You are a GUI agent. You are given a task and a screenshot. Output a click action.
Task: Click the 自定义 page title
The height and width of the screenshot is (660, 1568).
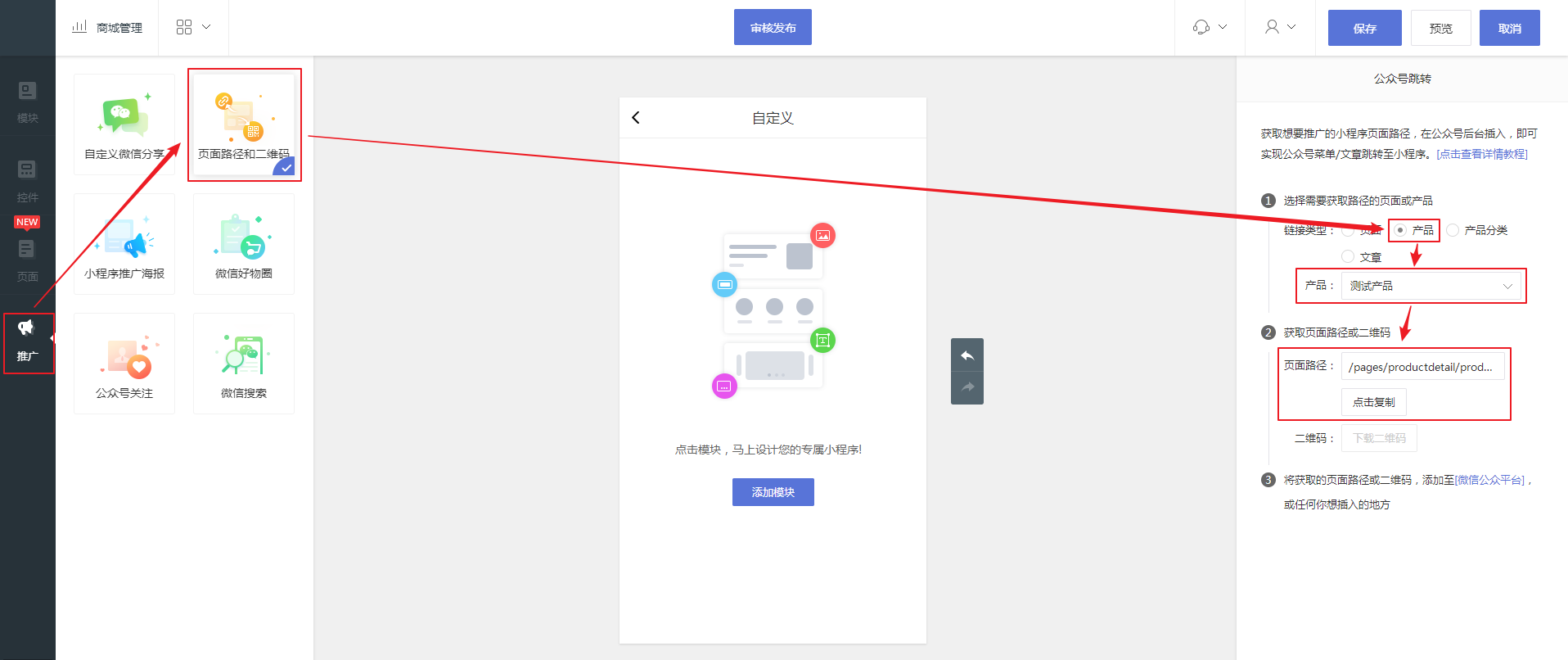tap(773, 118)
